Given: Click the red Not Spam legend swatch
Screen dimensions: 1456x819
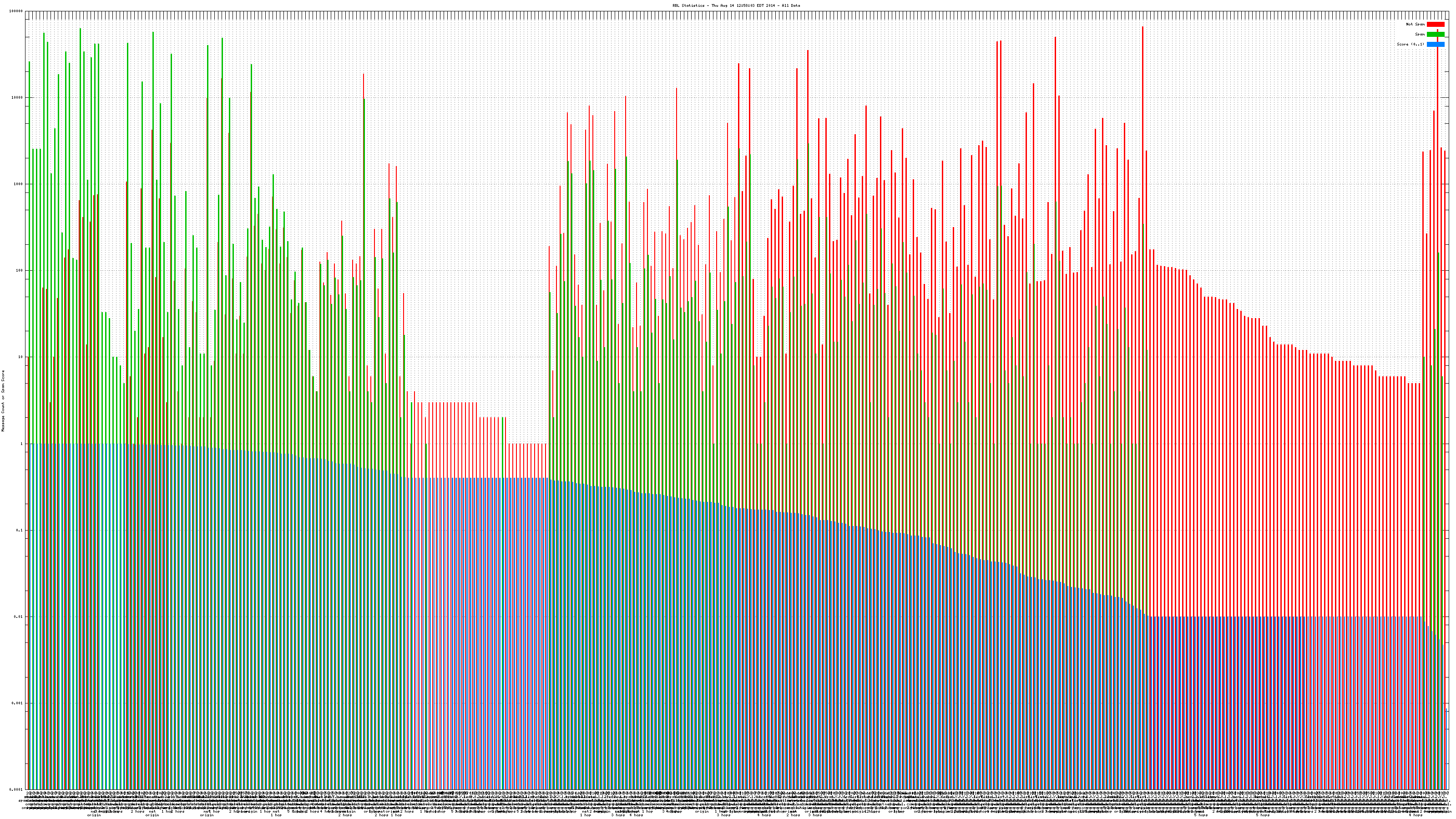Looking at the screenshot, I should point(1435,24).
